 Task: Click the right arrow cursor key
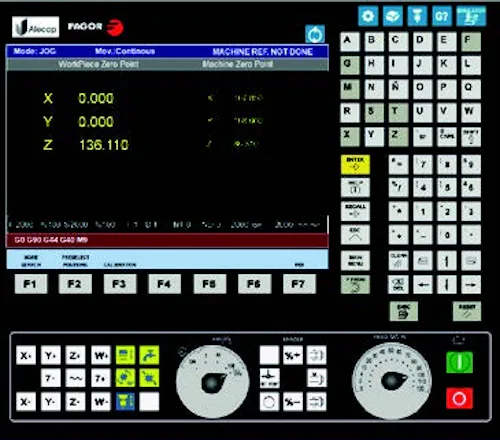click(471, 284)
